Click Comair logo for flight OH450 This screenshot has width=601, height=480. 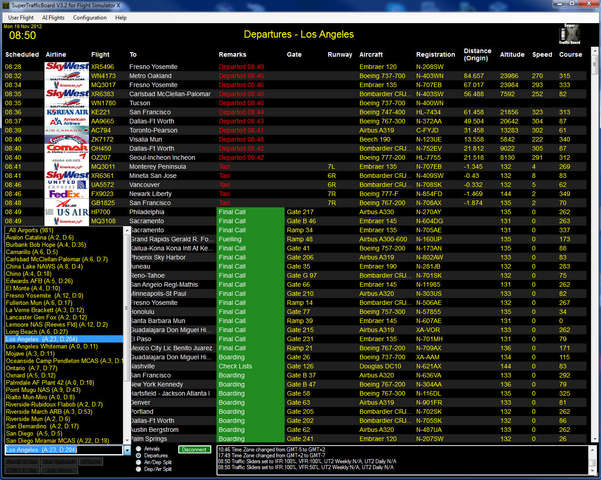[x=67, y=148]
